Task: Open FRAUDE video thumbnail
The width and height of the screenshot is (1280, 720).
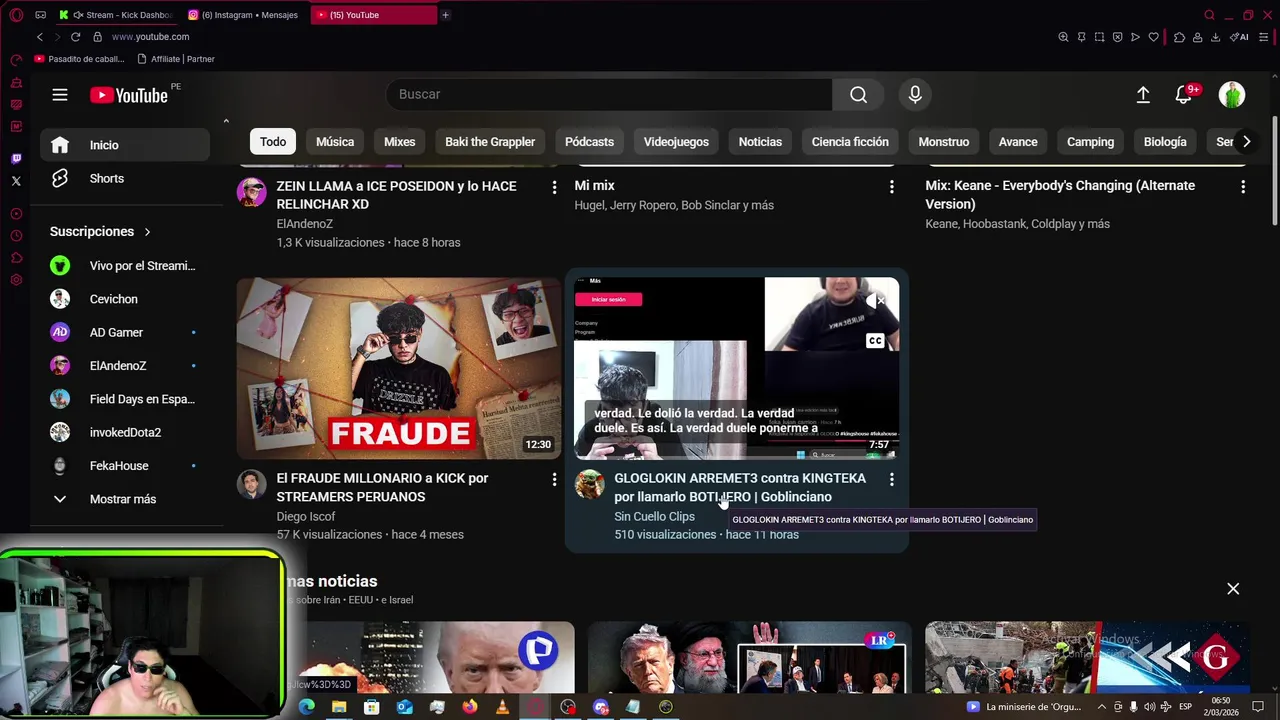Action: [399, 368]
